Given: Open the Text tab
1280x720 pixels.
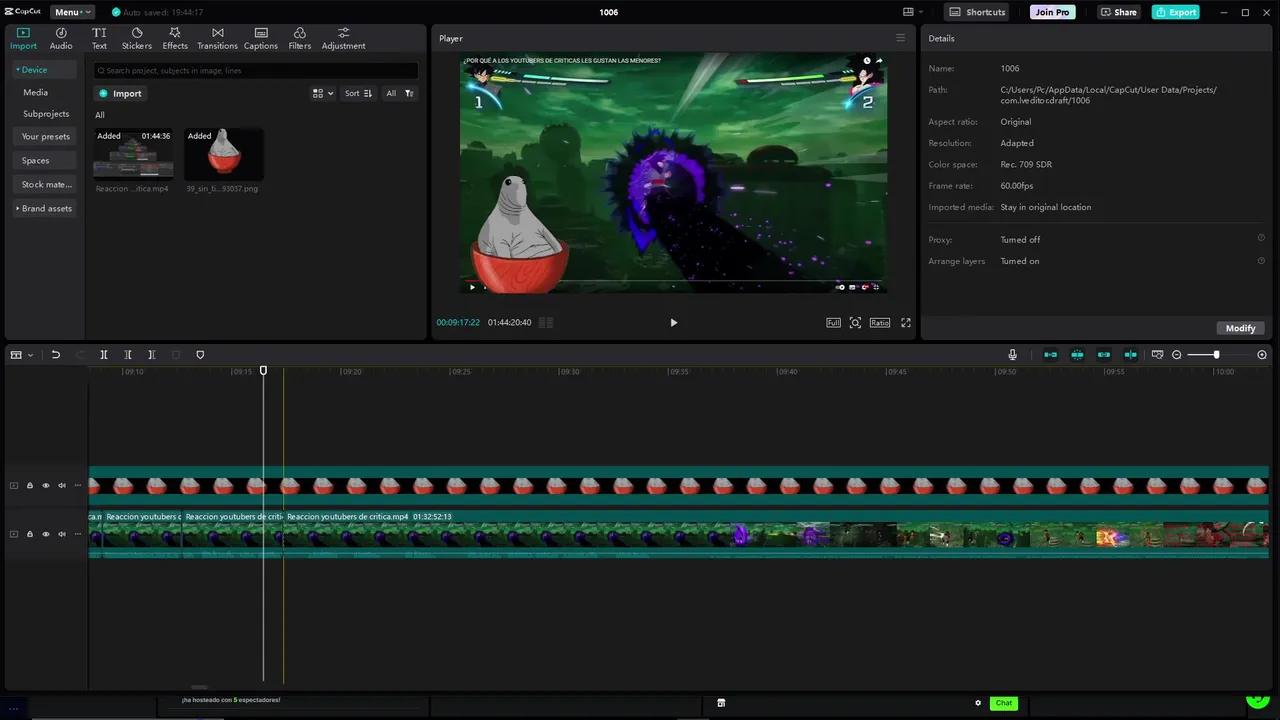Looking at the screenshot, I should pos(99,39).
